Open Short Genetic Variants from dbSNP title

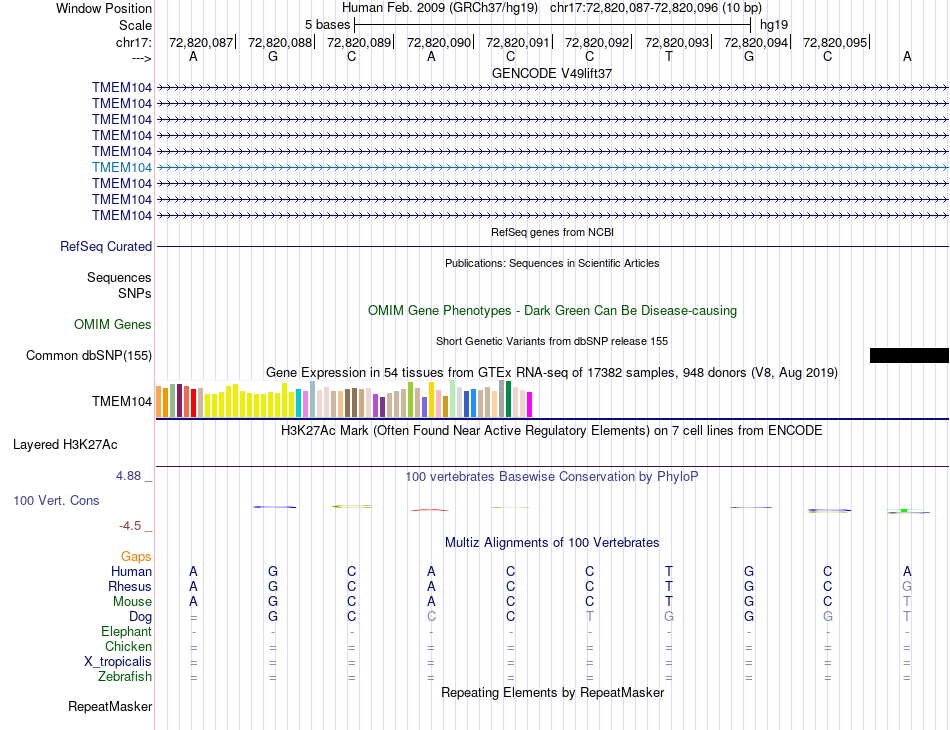[552, 341]
